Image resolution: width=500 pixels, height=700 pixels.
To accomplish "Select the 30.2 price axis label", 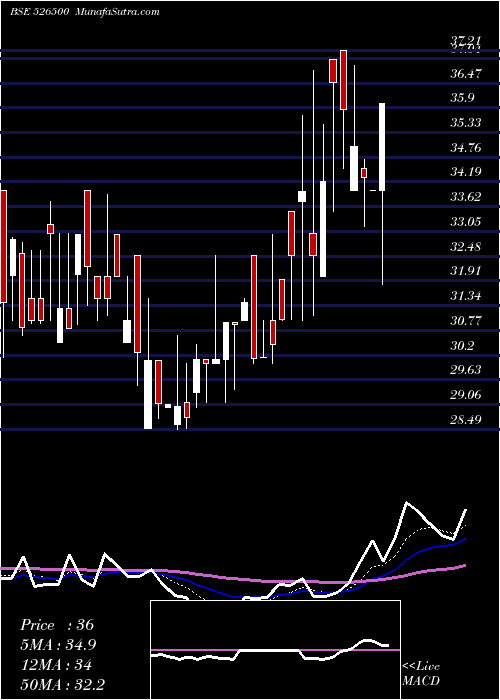I will 462,346.
